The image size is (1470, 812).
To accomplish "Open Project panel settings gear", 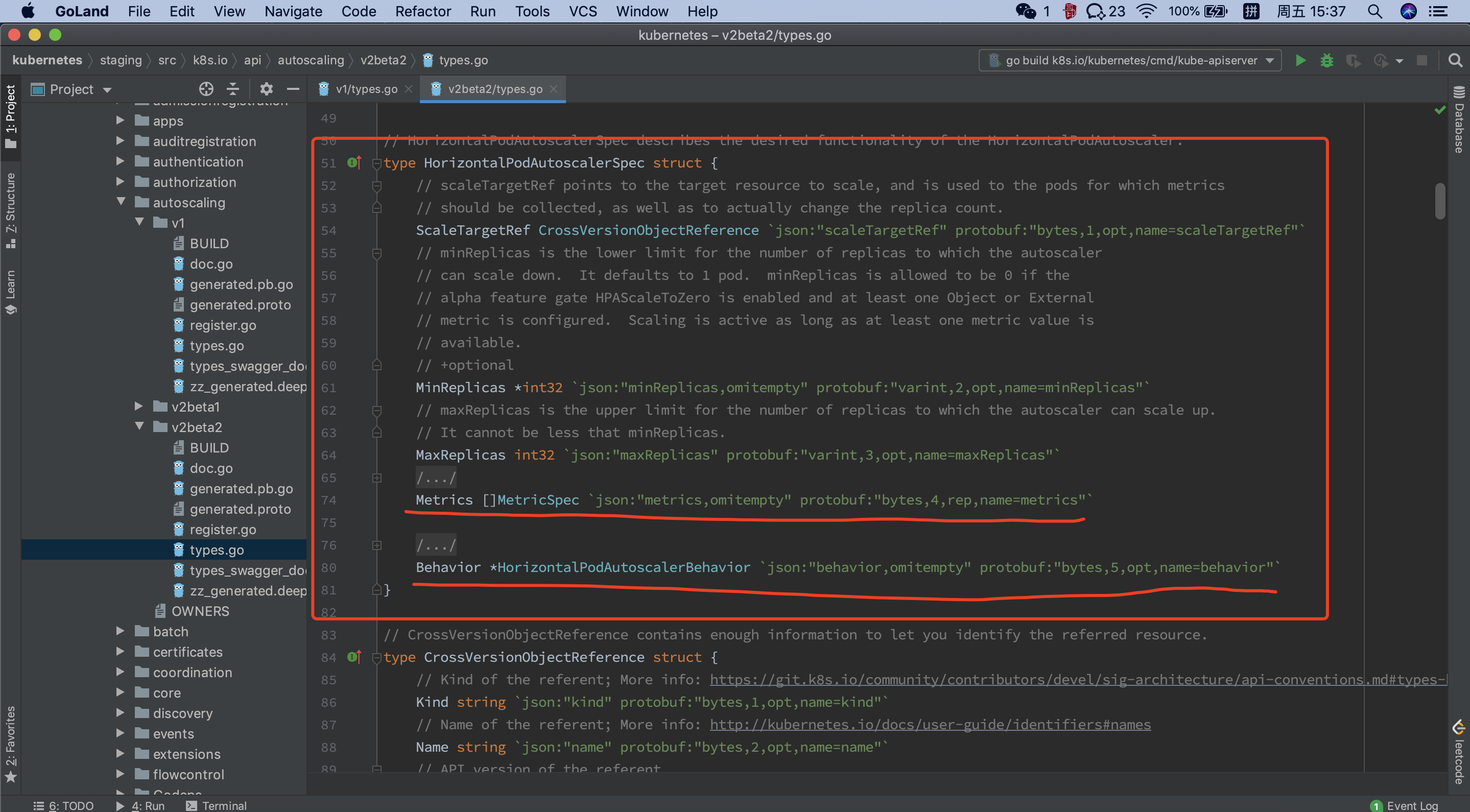I will pos(266,89).
